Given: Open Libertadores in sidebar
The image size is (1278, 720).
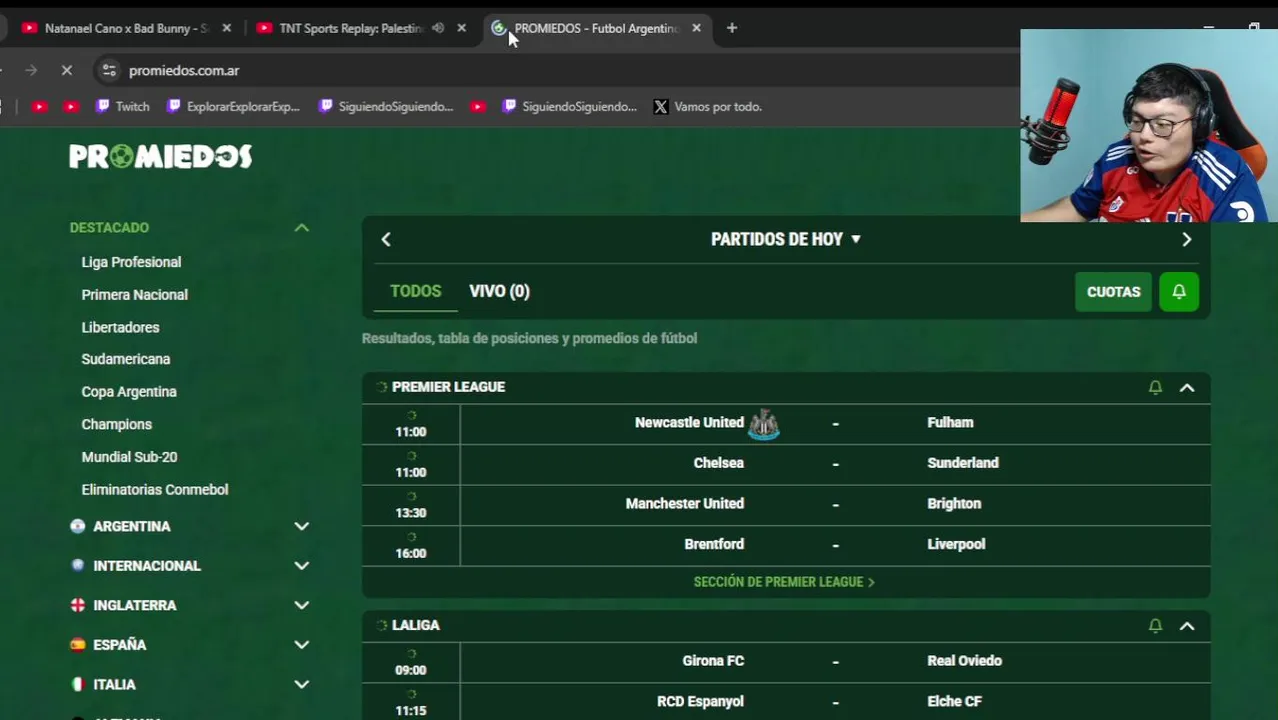Looking at the screenshot, I should pos(120,327).
